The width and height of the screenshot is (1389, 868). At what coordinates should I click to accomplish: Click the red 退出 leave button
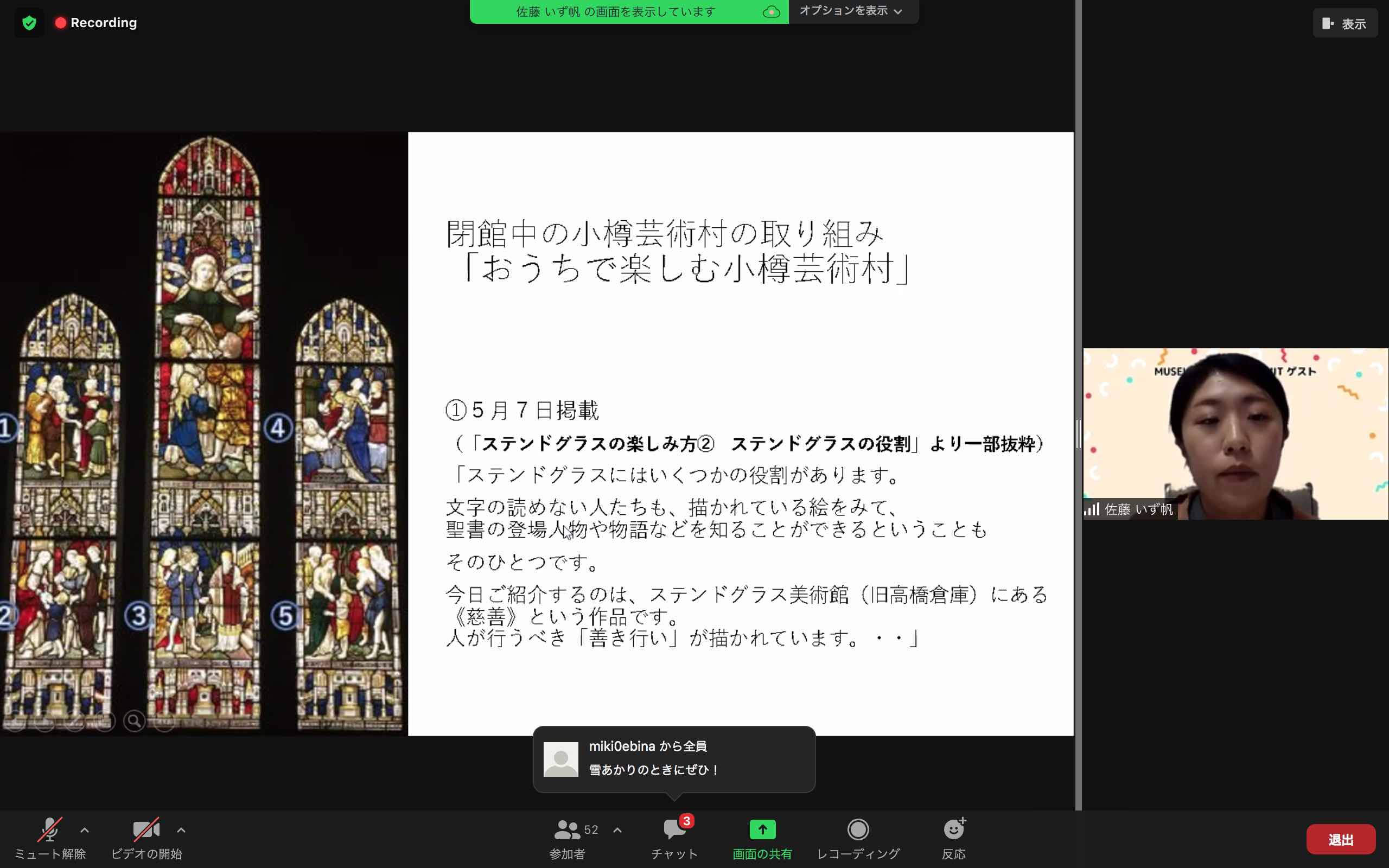click(1341, 839)
